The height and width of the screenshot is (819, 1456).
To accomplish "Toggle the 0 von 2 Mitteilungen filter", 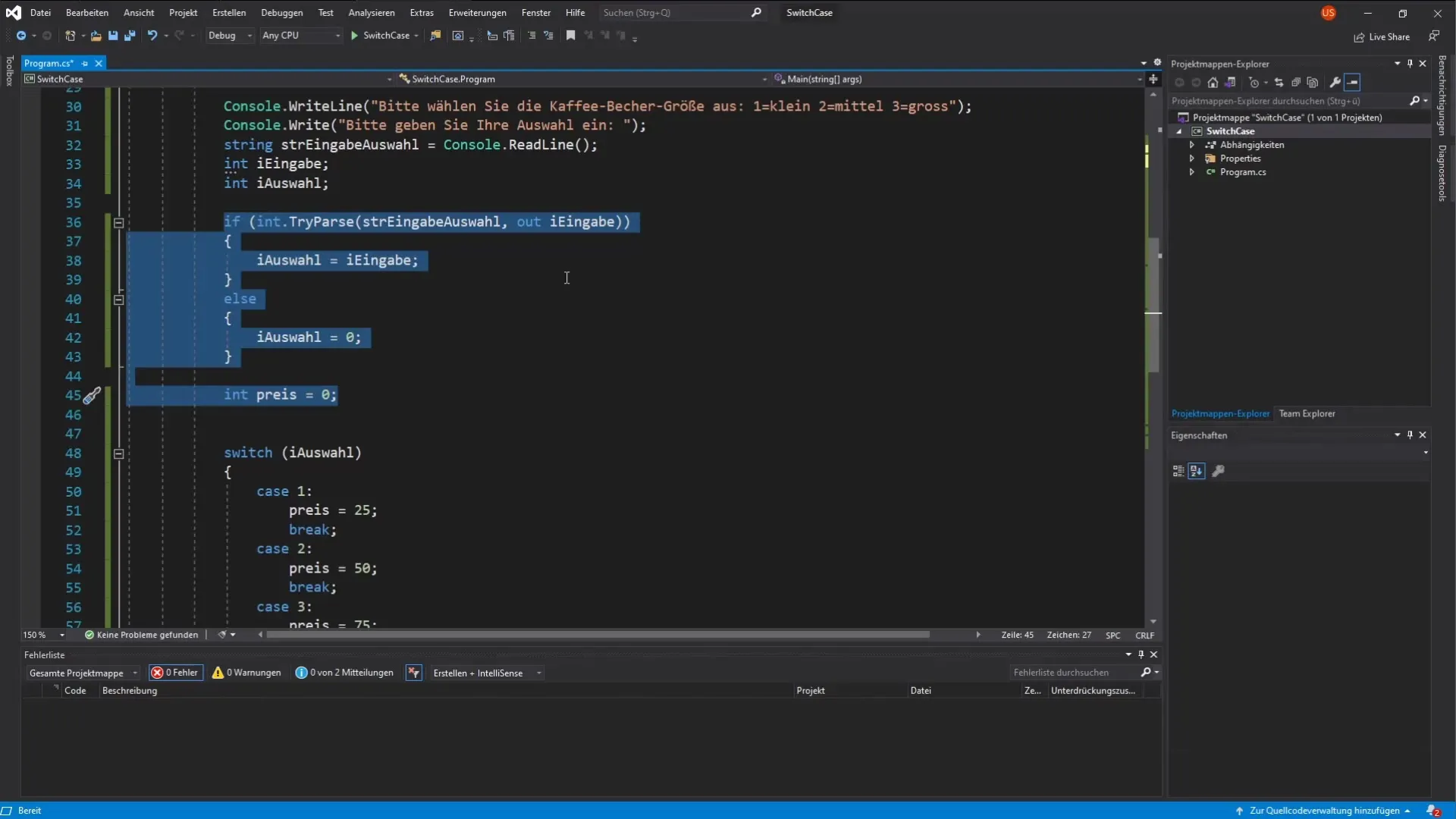I will [344, 673].
